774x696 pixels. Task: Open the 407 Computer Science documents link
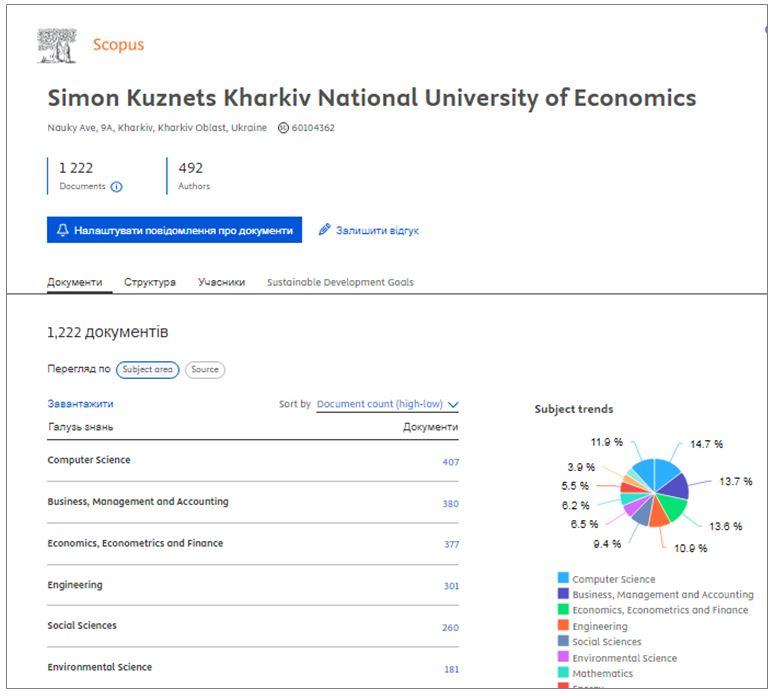click(450, 462)
